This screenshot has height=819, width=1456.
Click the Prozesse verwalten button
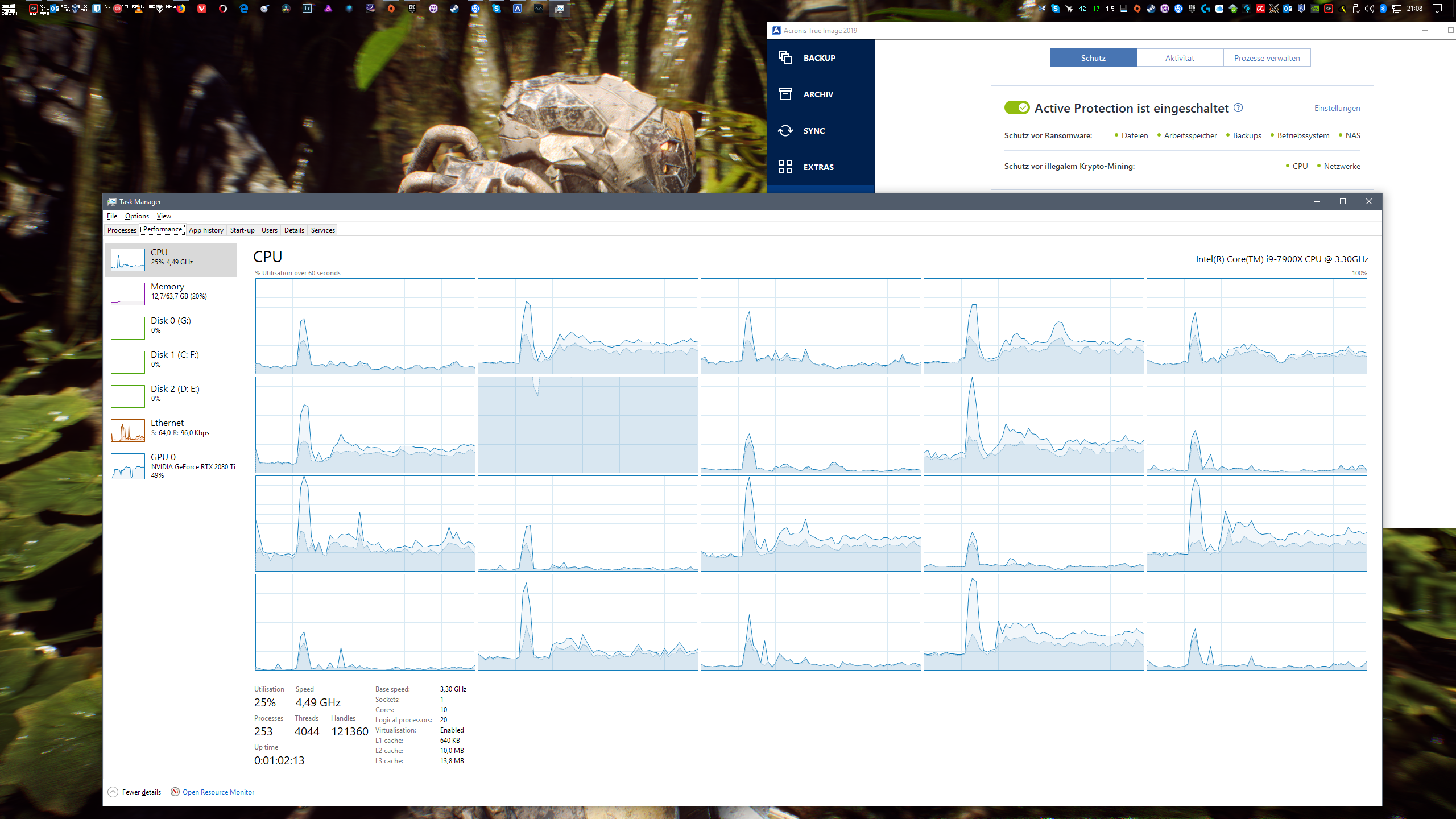coord(1267,58)
